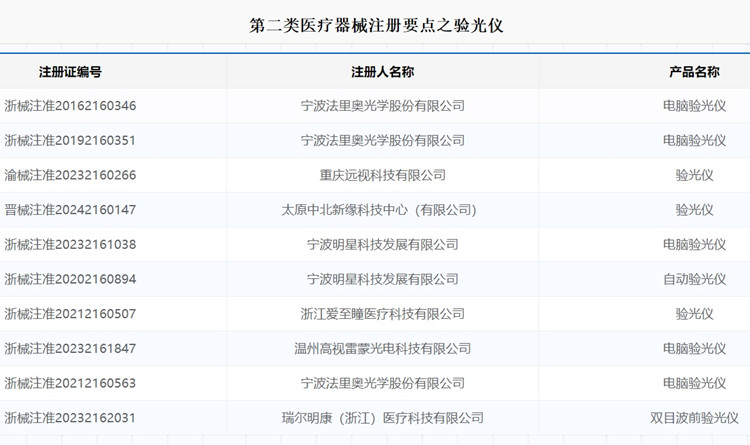Click the 注册证编号 column header
Image resolution: width=750 pixels, height=445 pixels.
tap(70, 72)
